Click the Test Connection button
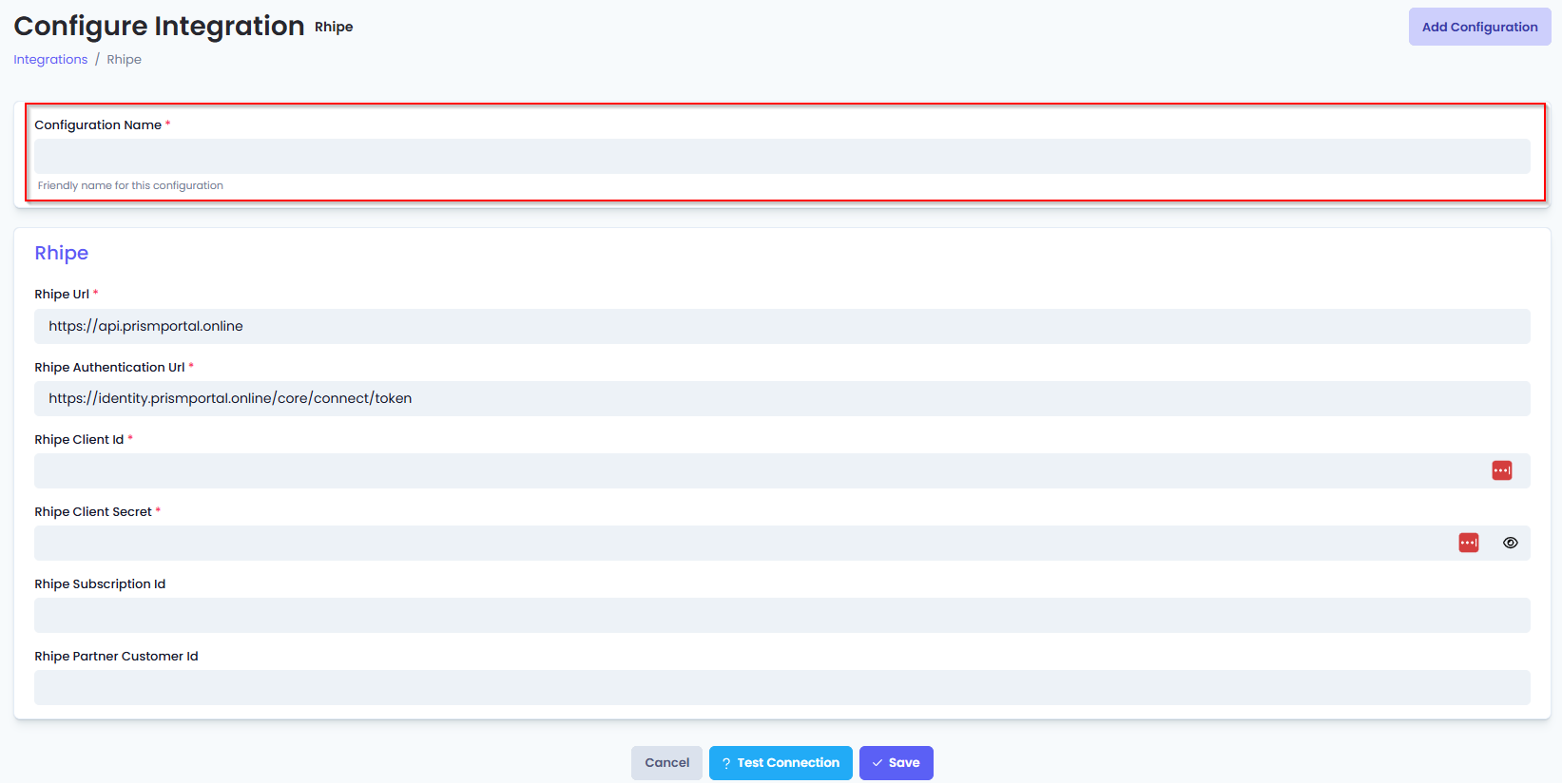This screenshot has width=1562, height=784. (x=781, y=763)
